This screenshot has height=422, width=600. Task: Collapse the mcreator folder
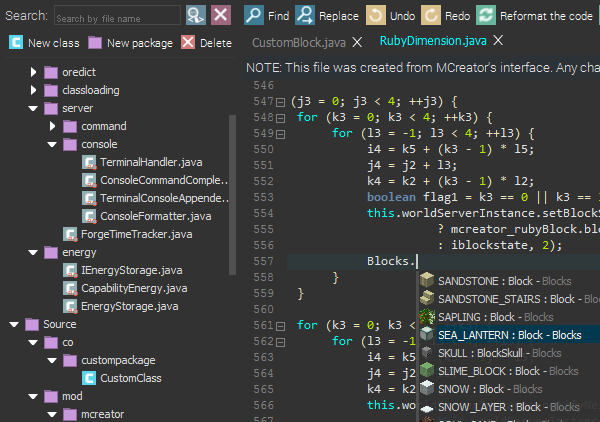52,414
